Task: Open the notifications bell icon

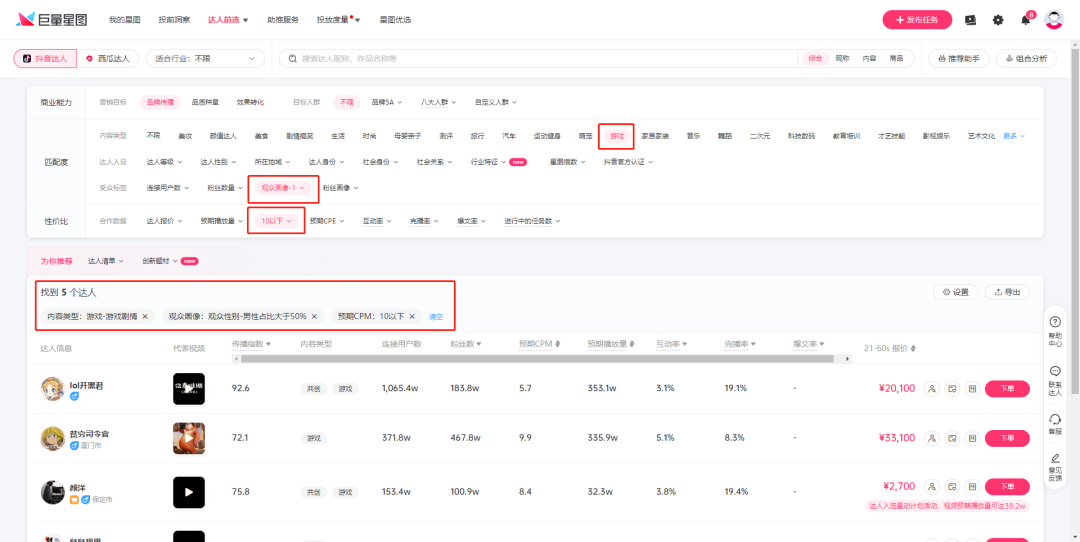Action: [x=1025, y=20]
